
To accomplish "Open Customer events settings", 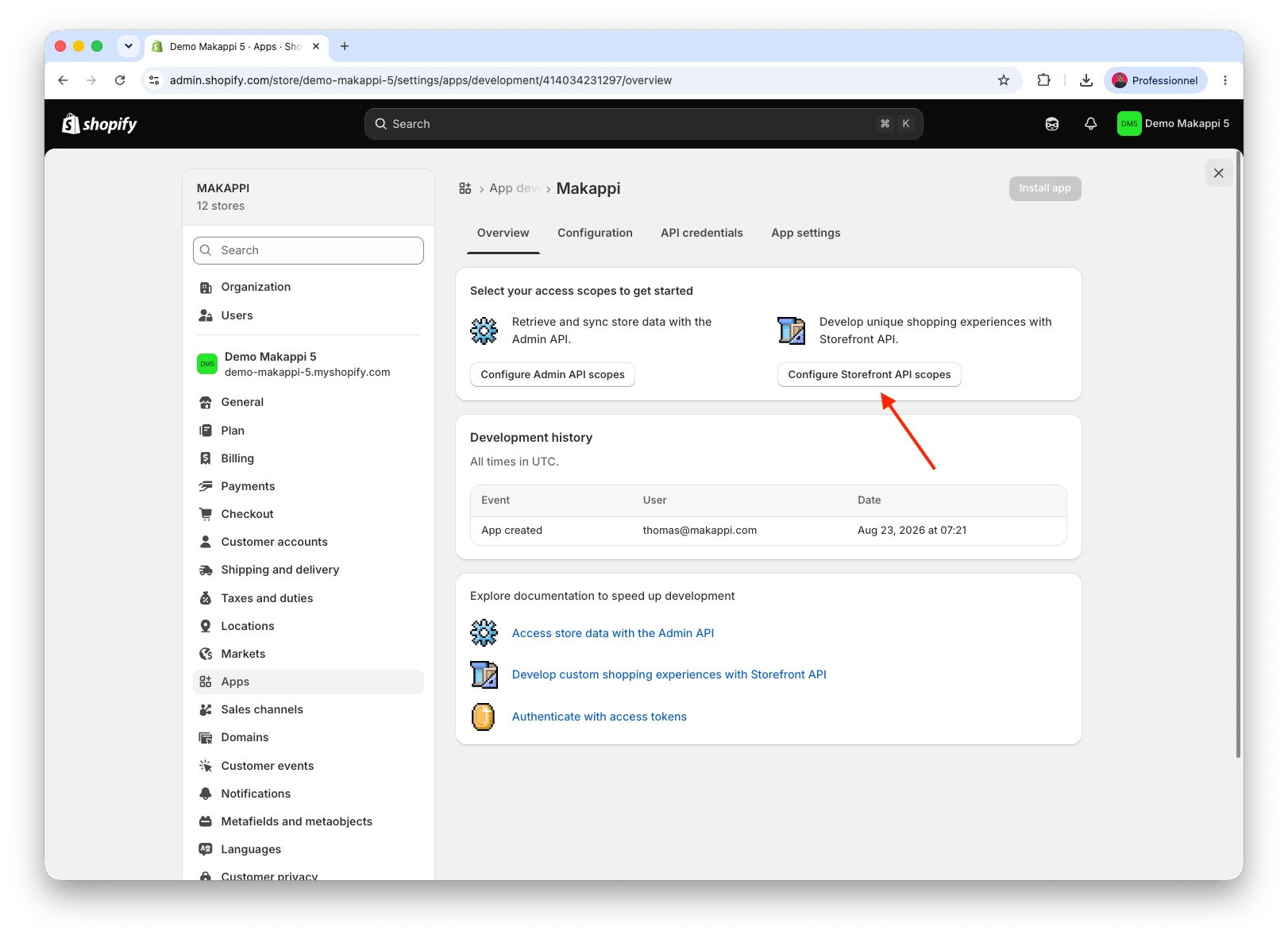I will [x=308, y=766].
